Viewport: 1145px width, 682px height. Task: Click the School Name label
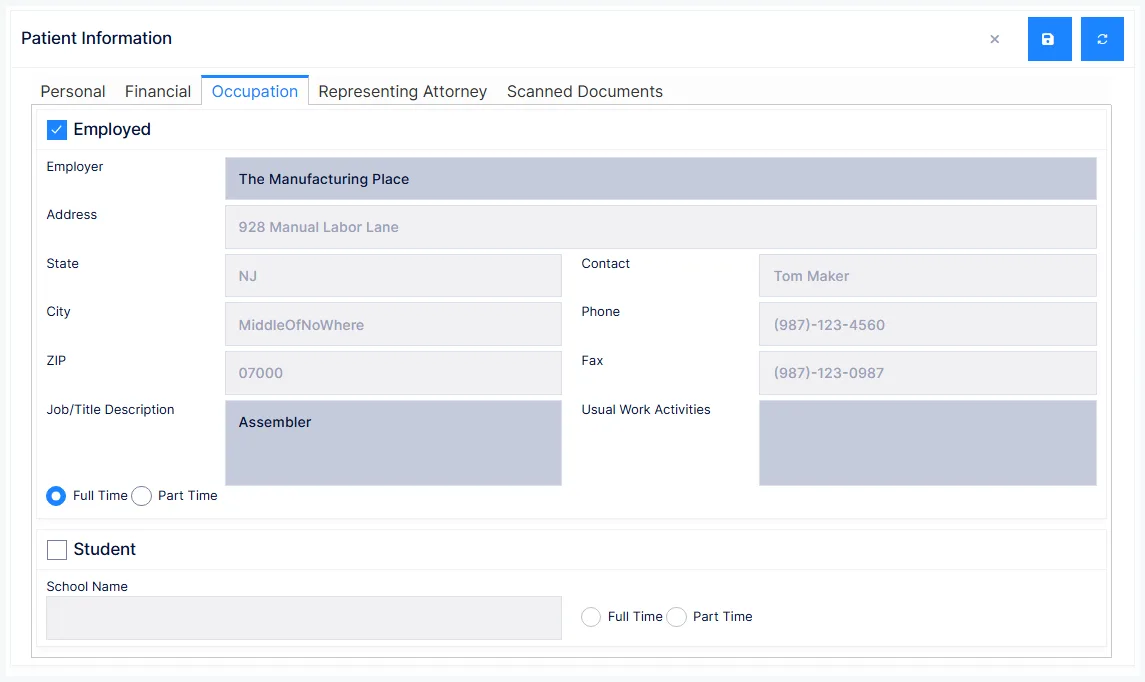(87, 586)
